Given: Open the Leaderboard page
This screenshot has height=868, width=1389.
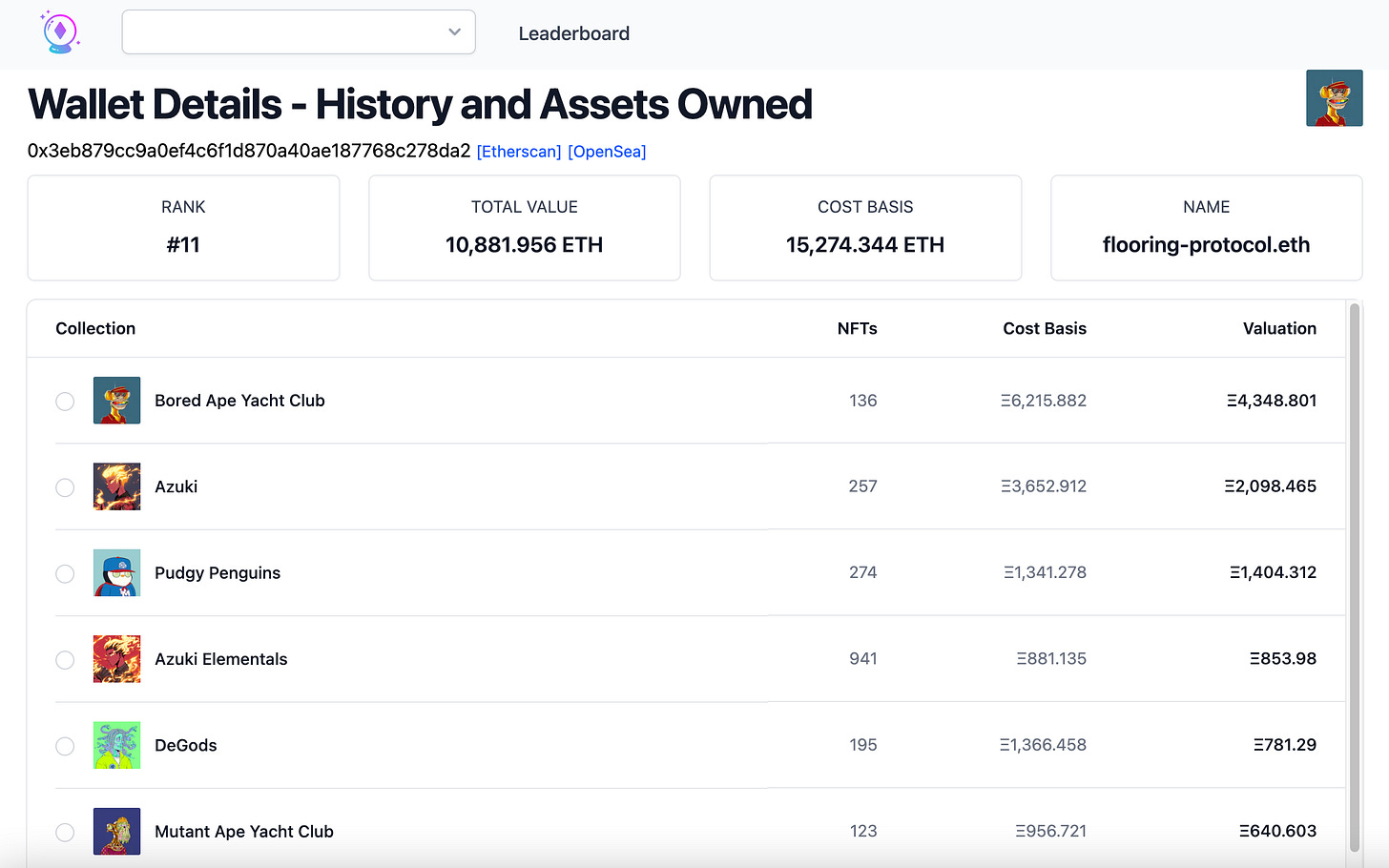Looking at the screenshot, I should click(574, 33).
